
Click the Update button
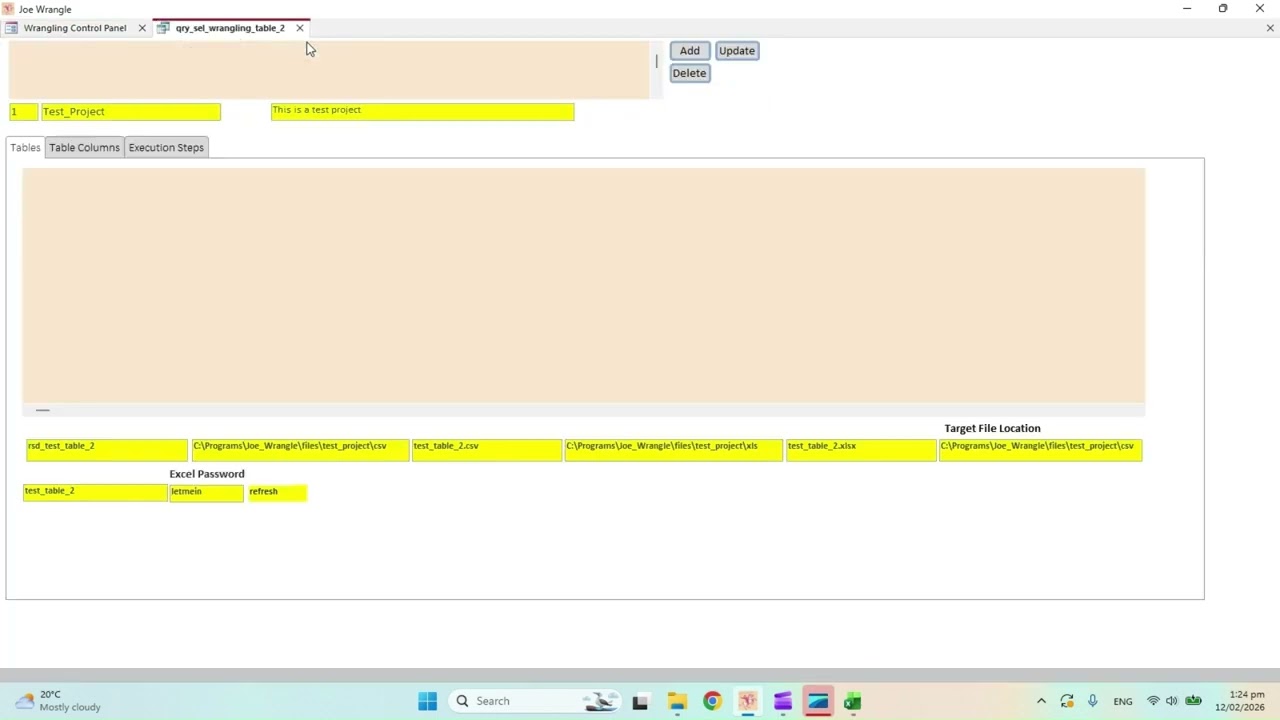(x=737, y=51)
